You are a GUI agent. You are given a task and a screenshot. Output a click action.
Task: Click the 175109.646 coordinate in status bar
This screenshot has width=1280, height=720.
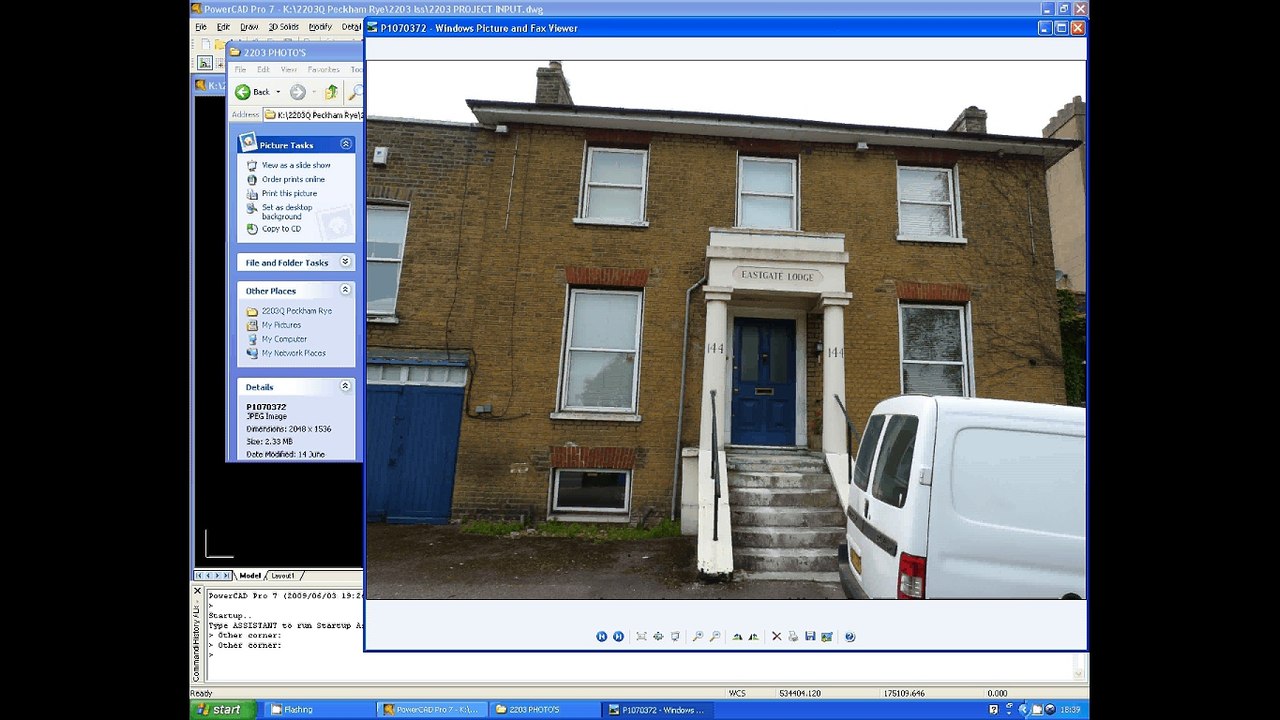[904, 693]
